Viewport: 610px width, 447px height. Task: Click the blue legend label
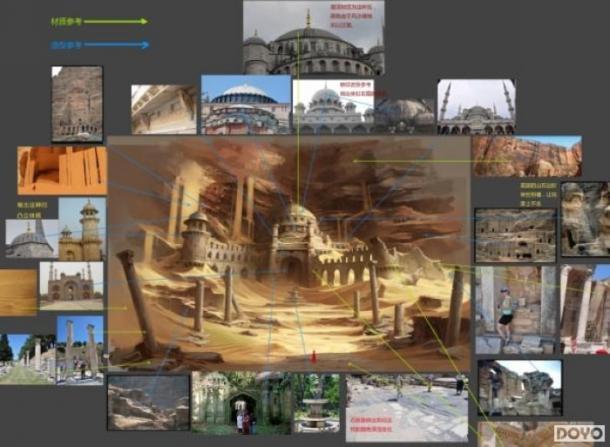pos(66,45)
